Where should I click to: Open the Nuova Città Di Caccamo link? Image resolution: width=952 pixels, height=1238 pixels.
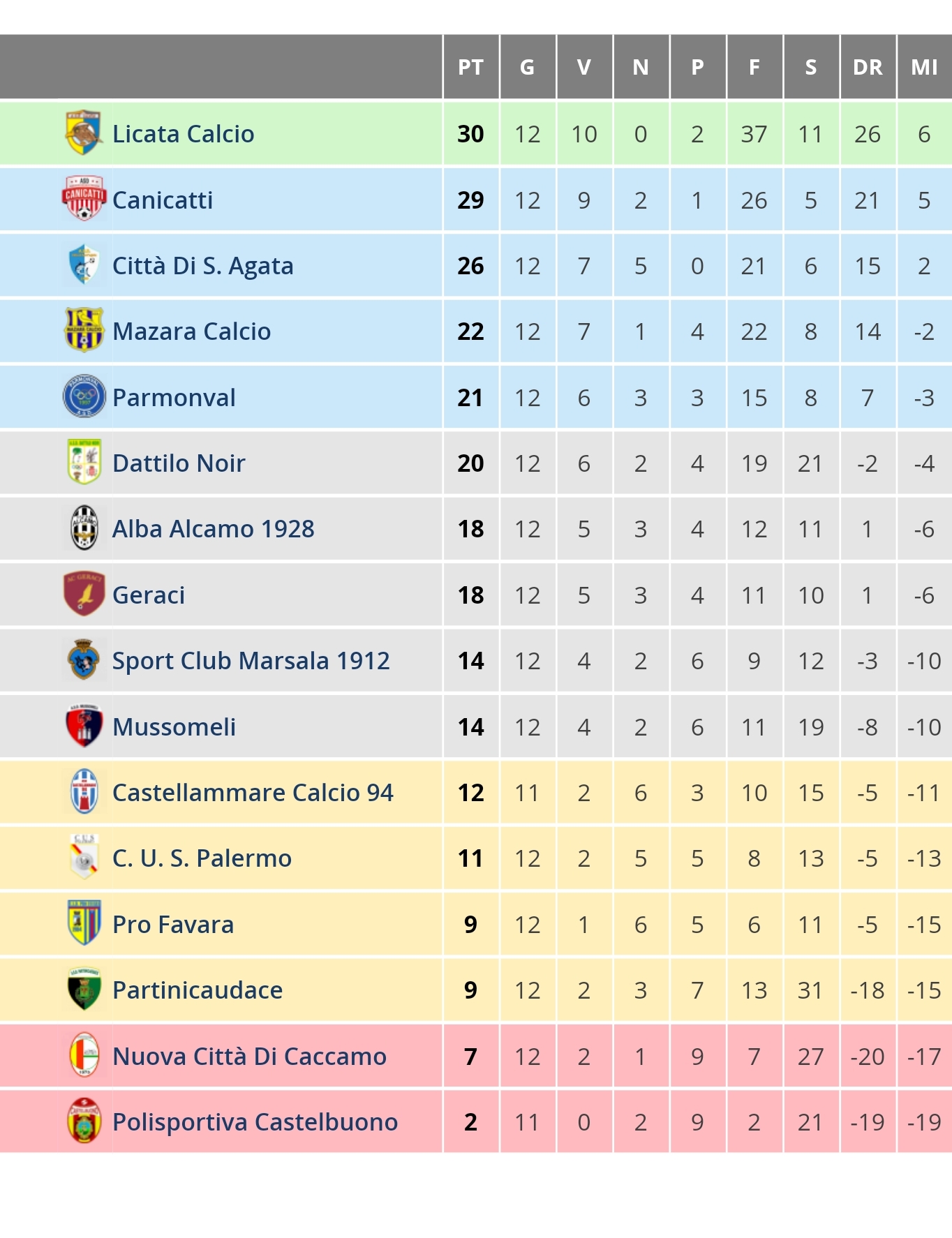(x=249, y=1056)
